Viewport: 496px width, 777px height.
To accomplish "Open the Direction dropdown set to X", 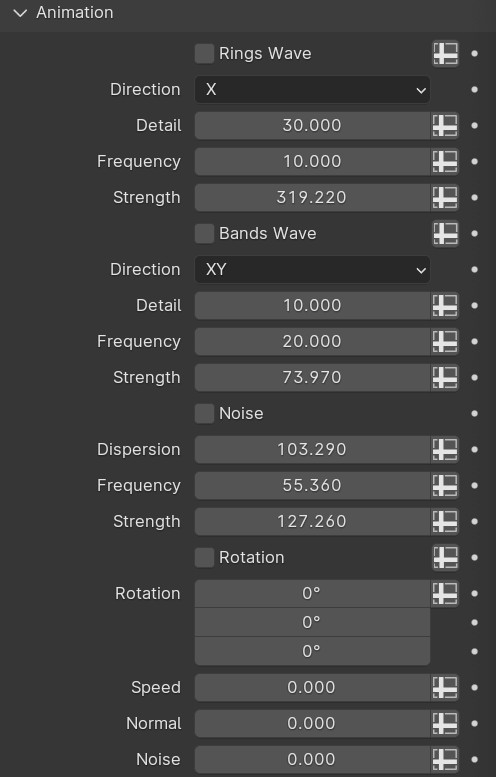I will coord(312,90).
